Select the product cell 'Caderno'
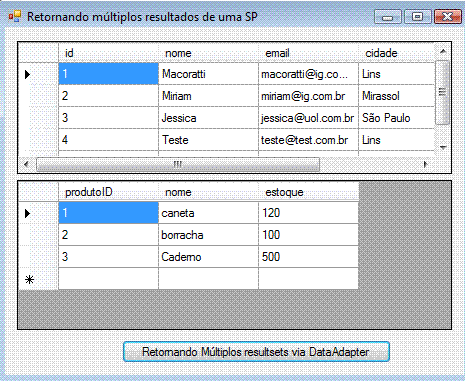Image resolution: width=465 pixels, height=381 pixels. (208, 257)
